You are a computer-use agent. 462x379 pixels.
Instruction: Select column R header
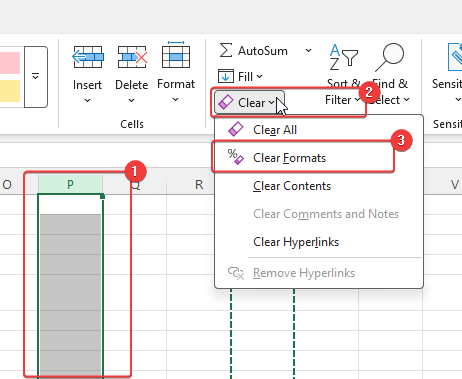tap(199, 184)
